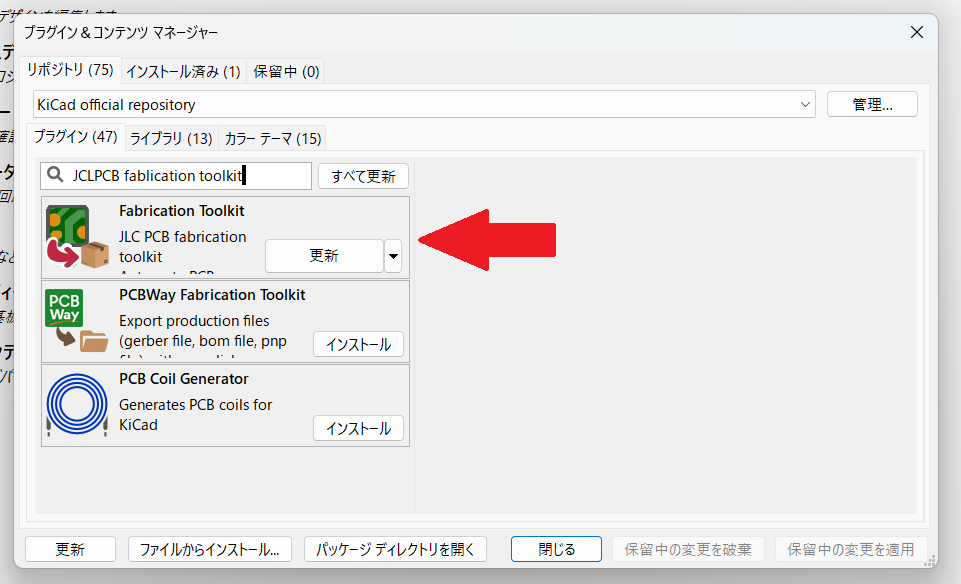The image size is (961, 584).
Task: Click the Fabrication Toolkit plugin icon
Action: pos(77,237)
